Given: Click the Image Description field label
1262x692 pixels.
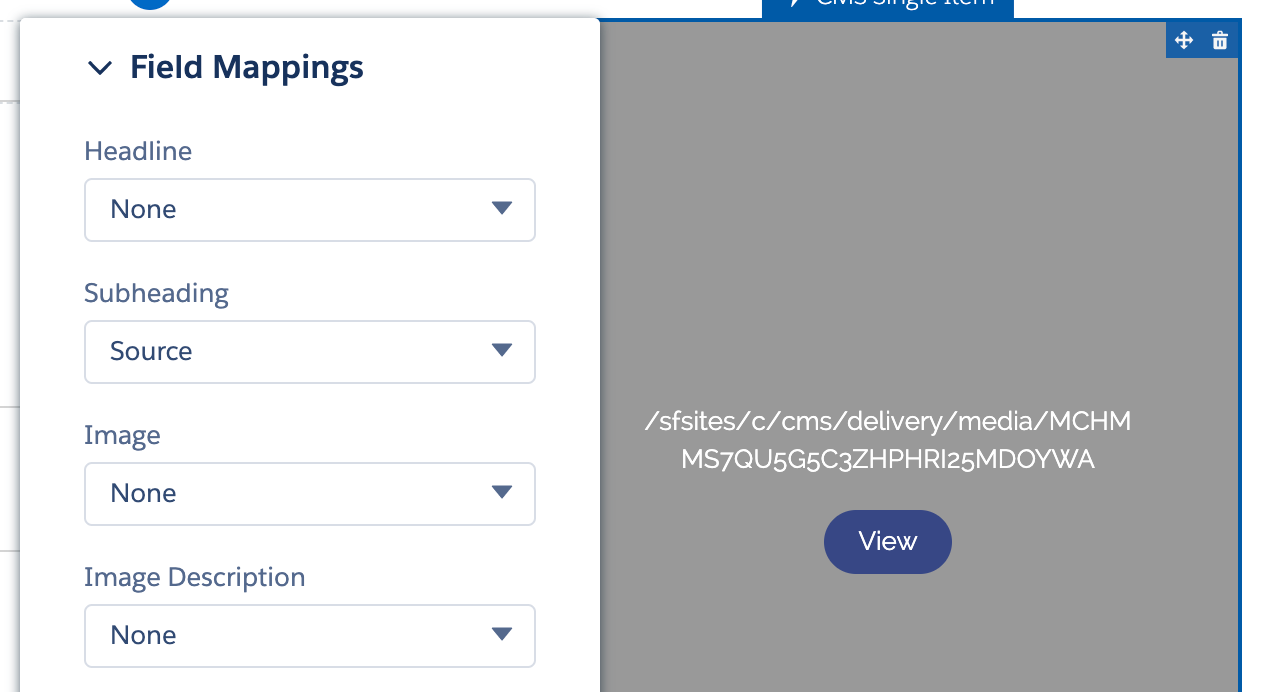Looking at the screenshot, I should pos(195,578).
